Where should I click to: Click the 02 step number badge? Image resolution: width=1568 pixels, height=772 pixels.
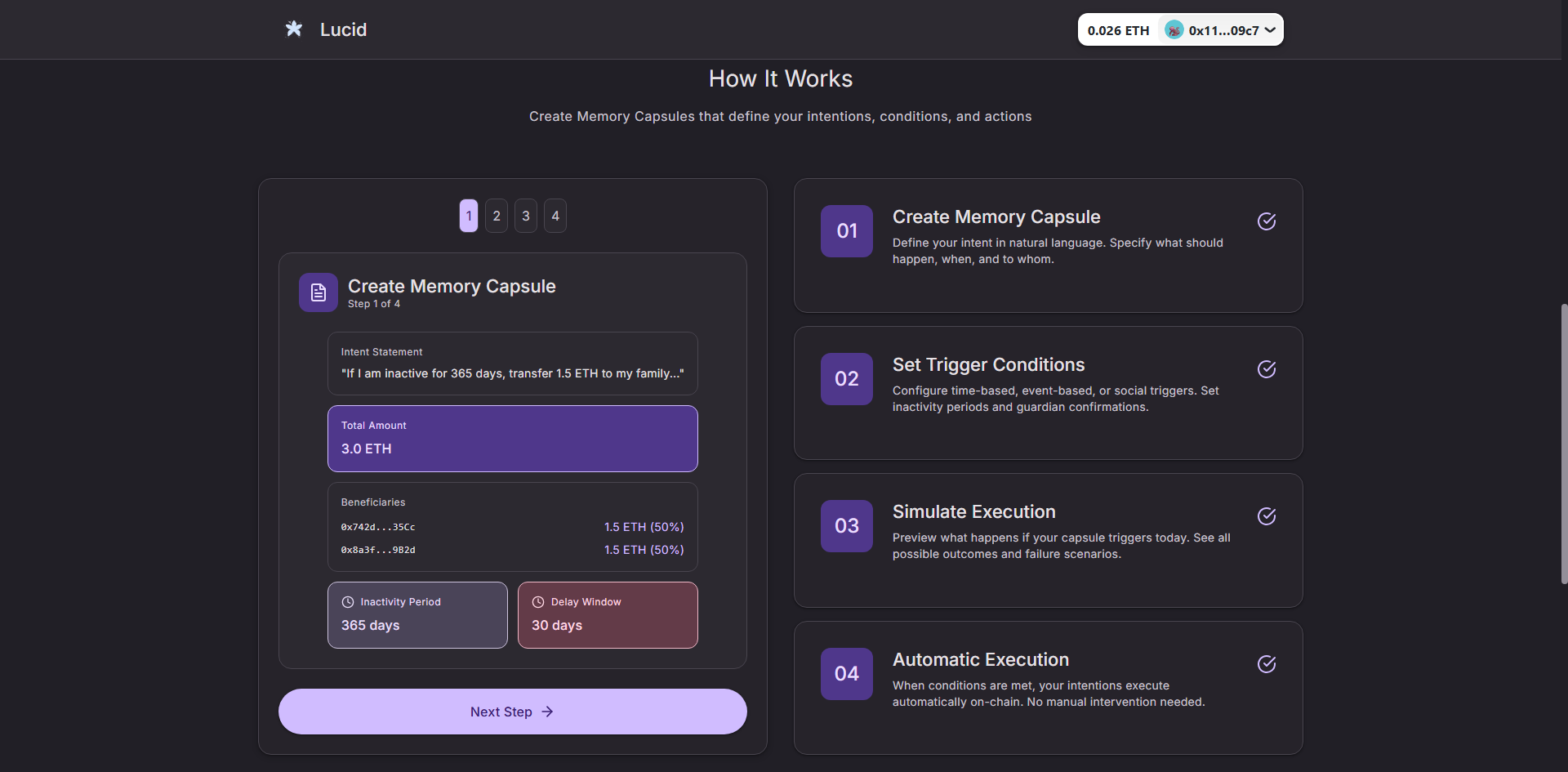847,379
